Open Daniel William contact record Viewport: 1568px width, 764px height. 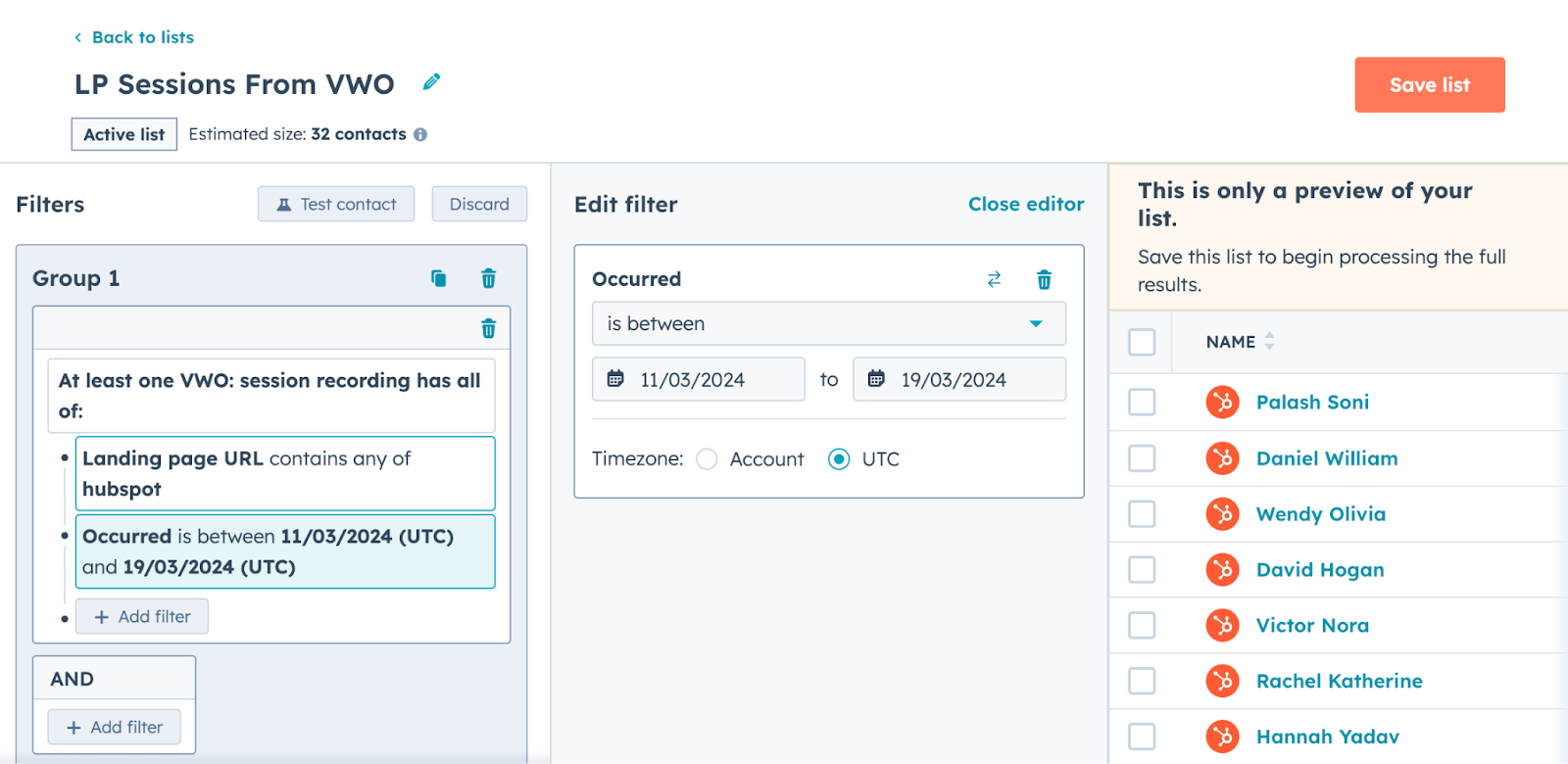[x=1327, y=458]
